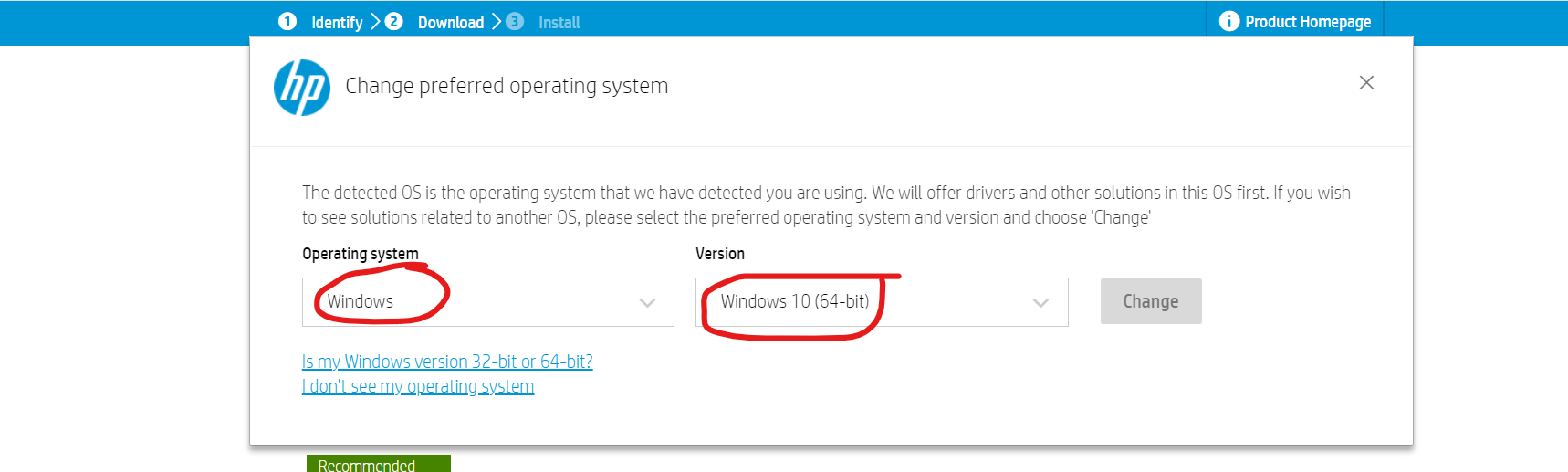The image size is (1568, 472).
Task: Click "I don't see my operating system"
Action: point(418,386)
